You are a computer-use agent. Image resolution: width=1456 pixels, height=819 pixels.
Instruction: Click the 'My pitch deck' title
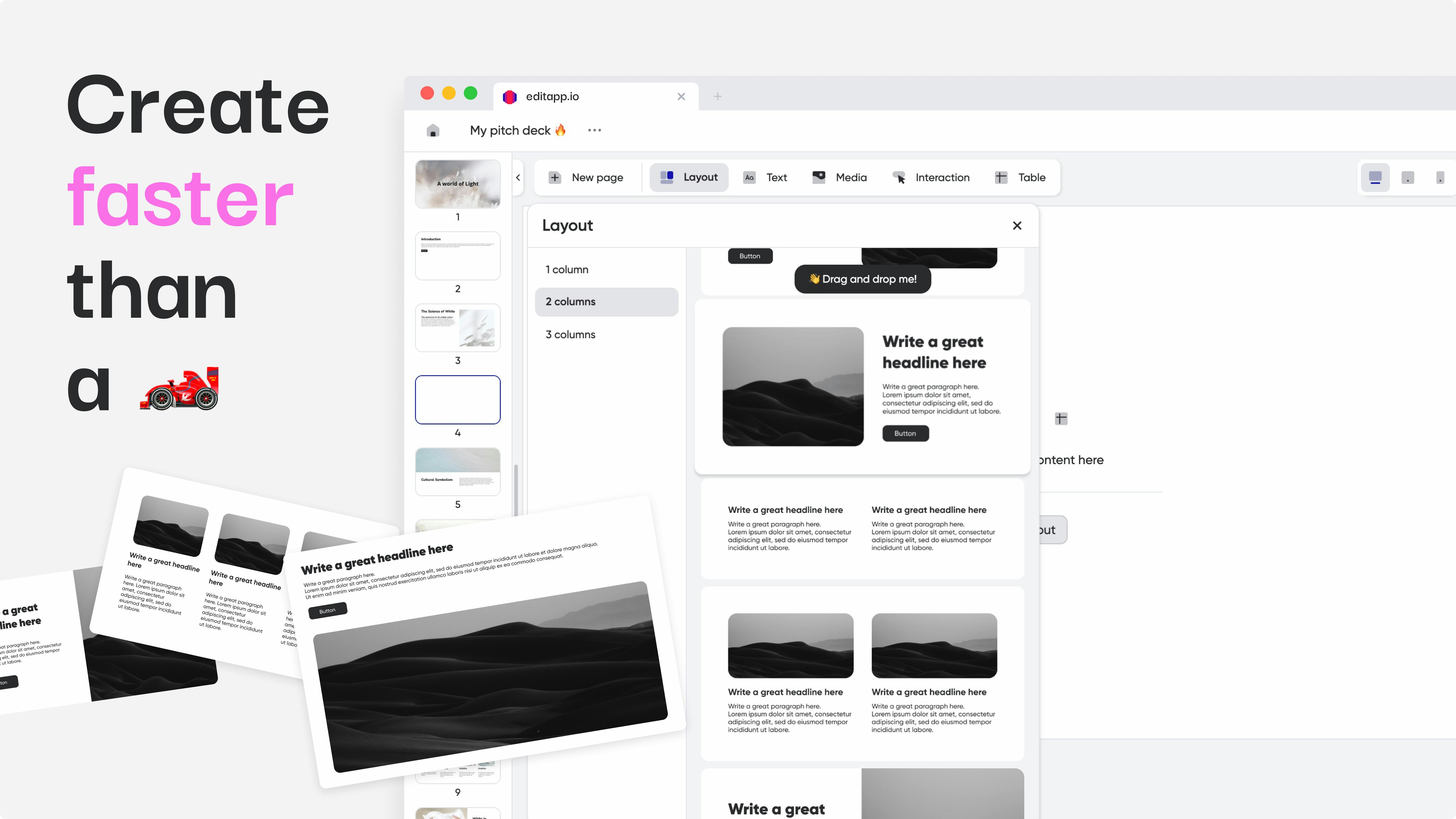[518, 131]
